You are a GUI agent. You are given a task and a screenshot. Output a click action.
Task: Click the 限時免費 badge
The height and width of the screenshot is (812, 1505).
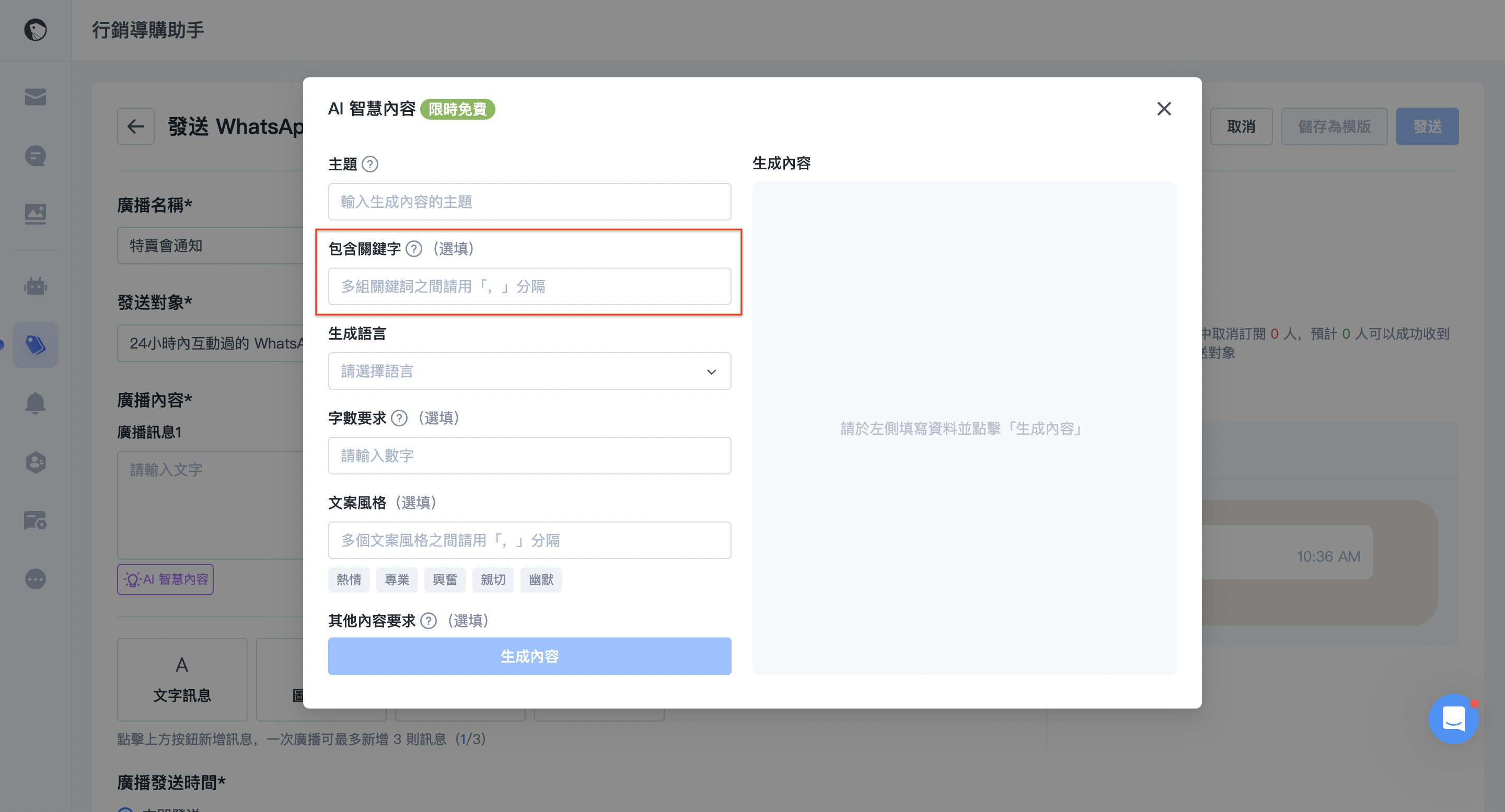tap(457, 109)
